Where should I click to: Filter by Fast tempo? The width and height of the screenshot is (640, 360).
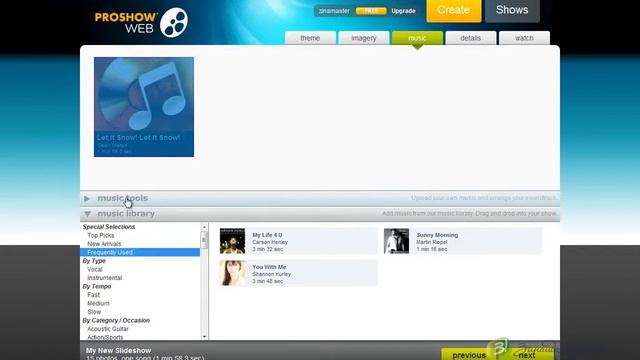(93, 295)
